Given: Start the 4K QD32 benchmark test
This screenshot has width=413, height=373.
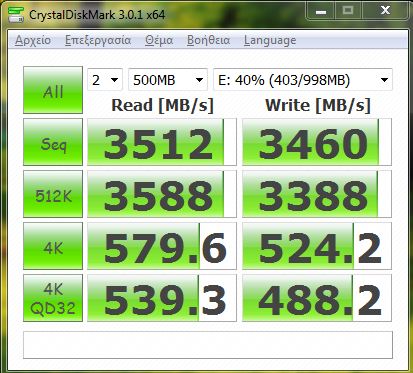Looking at the screenshot, I should pos(53,298).
